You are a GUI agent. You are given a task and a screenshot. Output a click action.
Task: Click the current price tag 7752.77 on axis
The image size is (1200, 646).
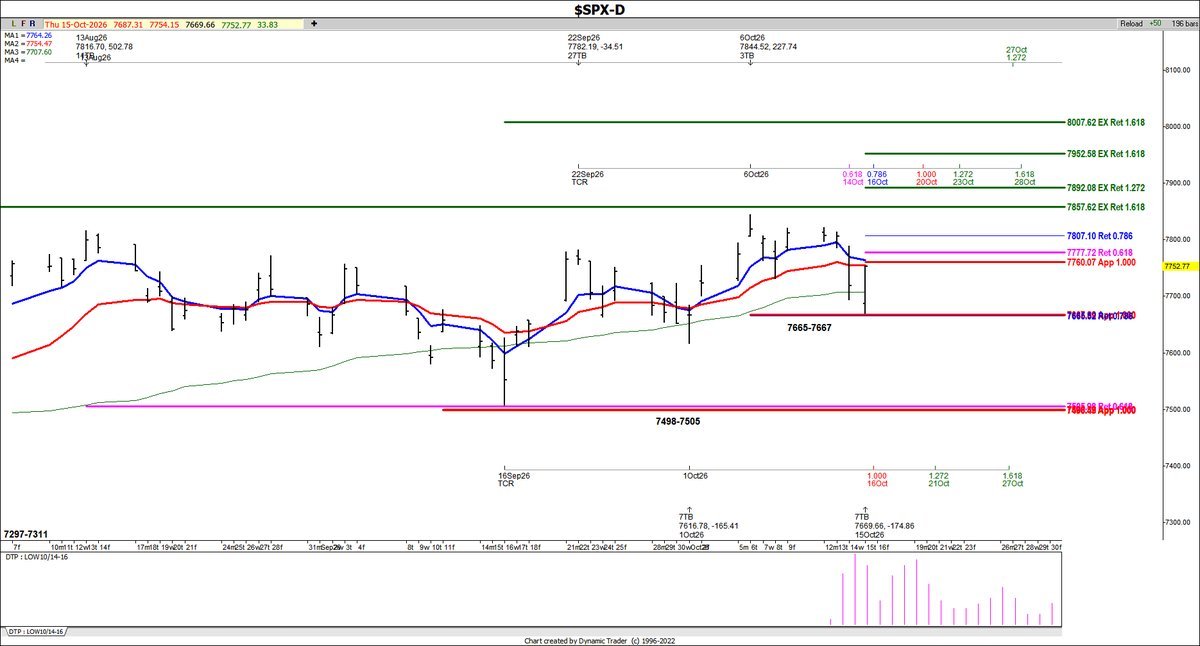click(x=1179, y=266)
